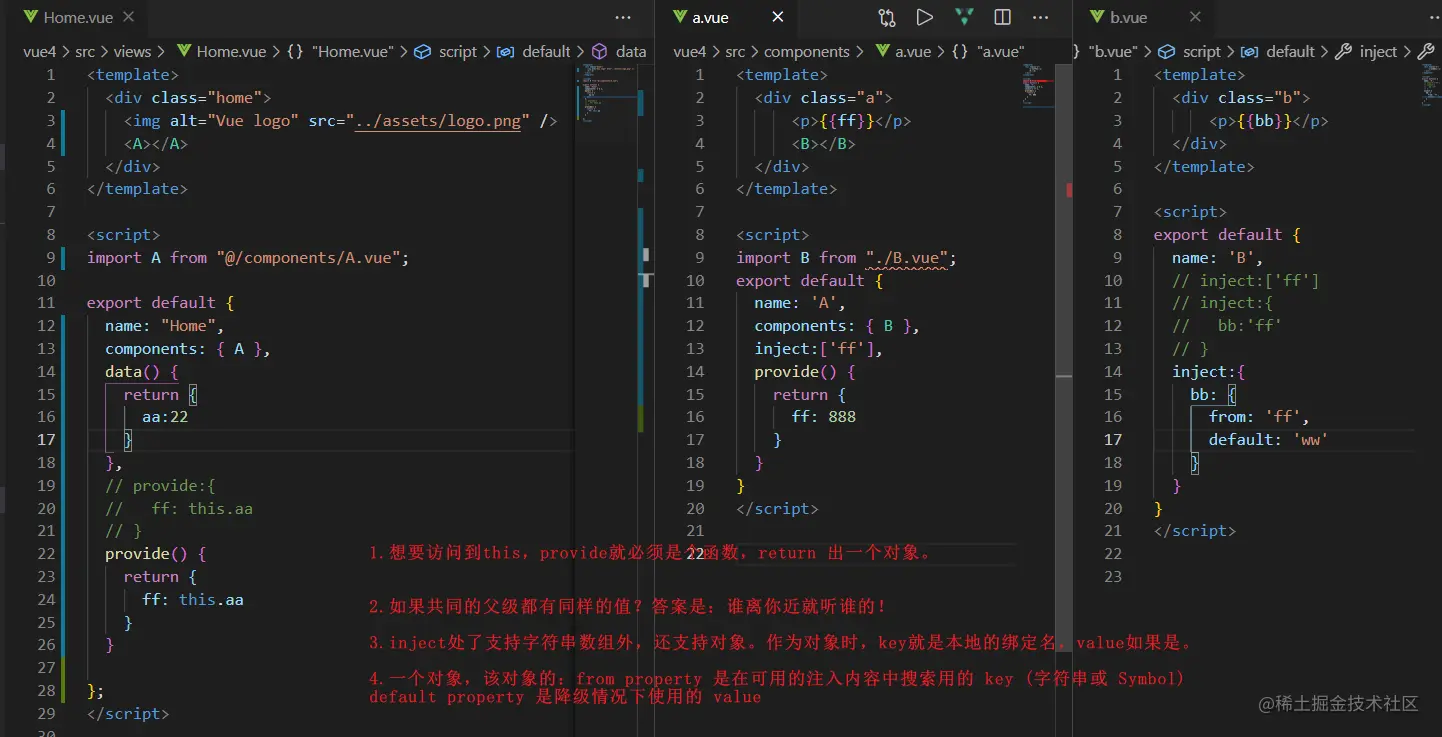Click the <A></A> tag line in Home.vue

[156, 143]
